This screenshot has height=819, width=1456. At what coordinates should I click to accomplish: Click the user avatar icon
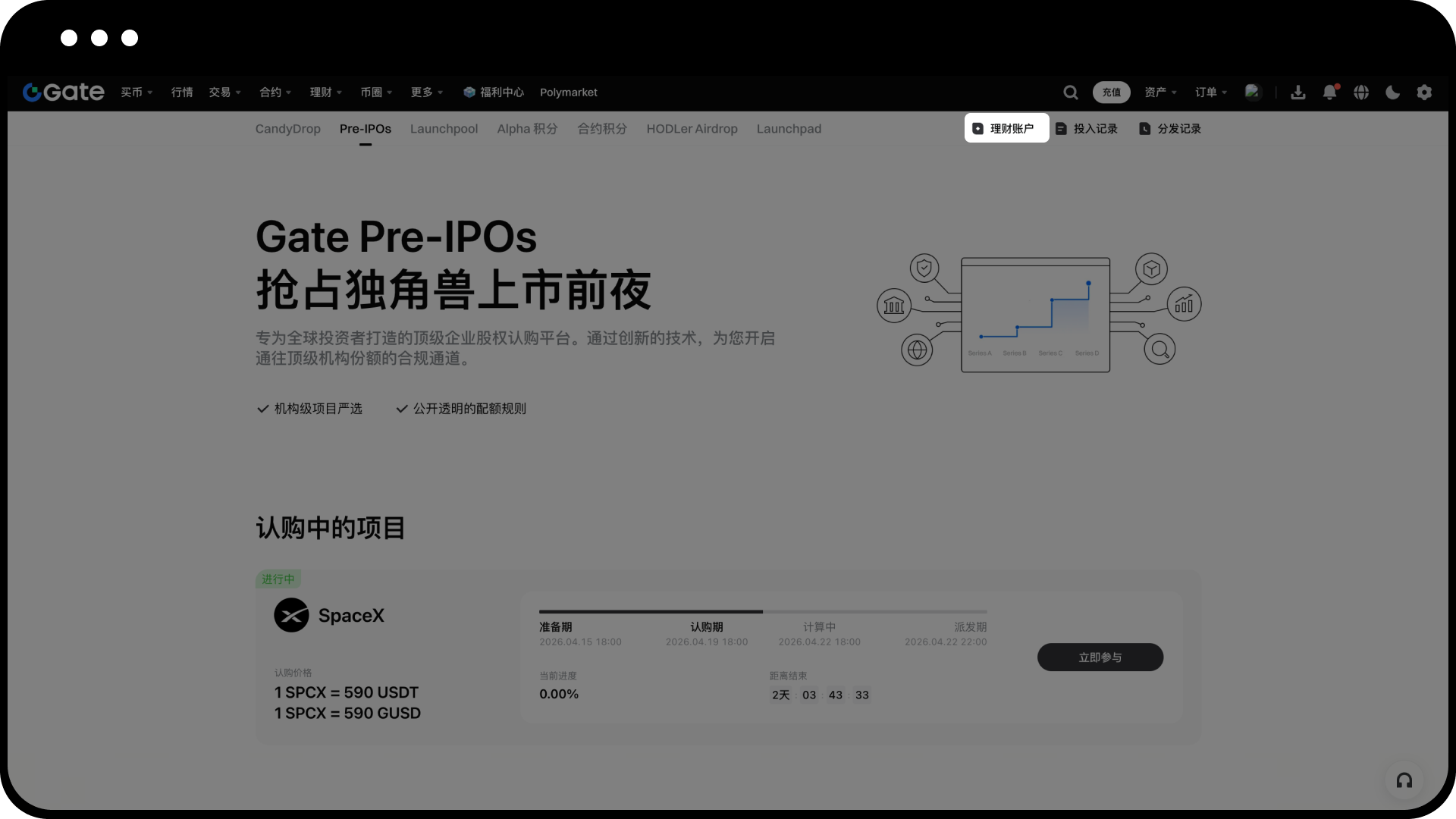tap(1253, 92)
